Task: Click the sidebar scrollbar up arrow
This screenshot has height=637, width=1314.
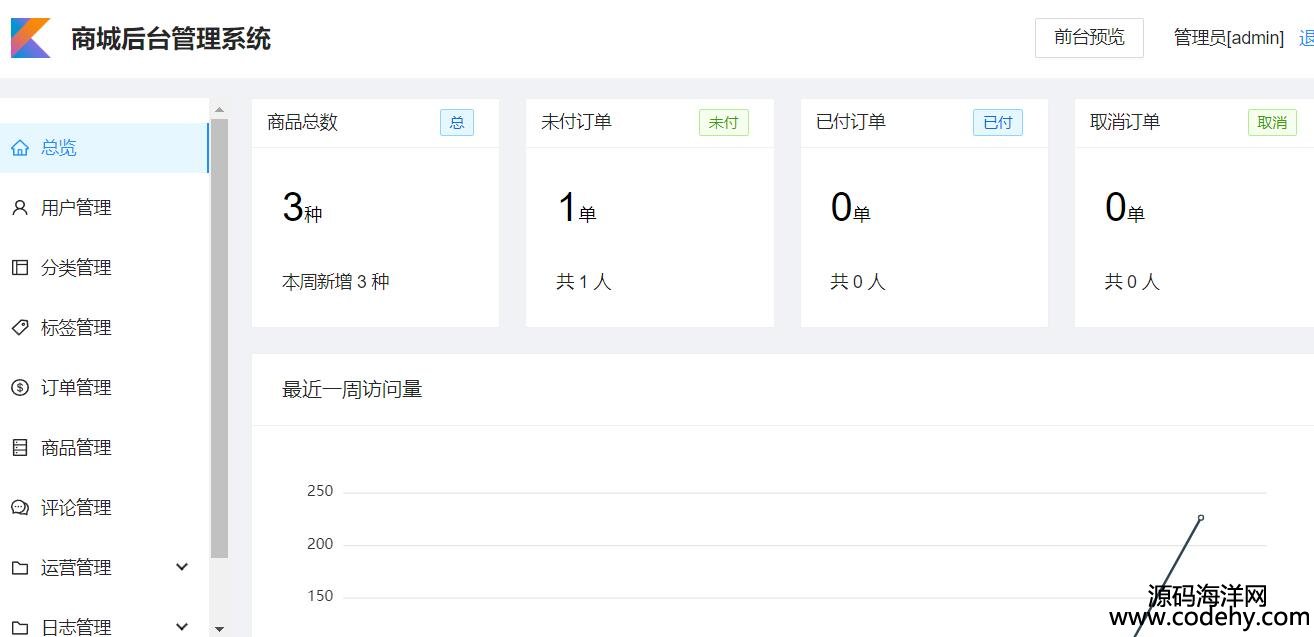Action: tap(219, 110)
